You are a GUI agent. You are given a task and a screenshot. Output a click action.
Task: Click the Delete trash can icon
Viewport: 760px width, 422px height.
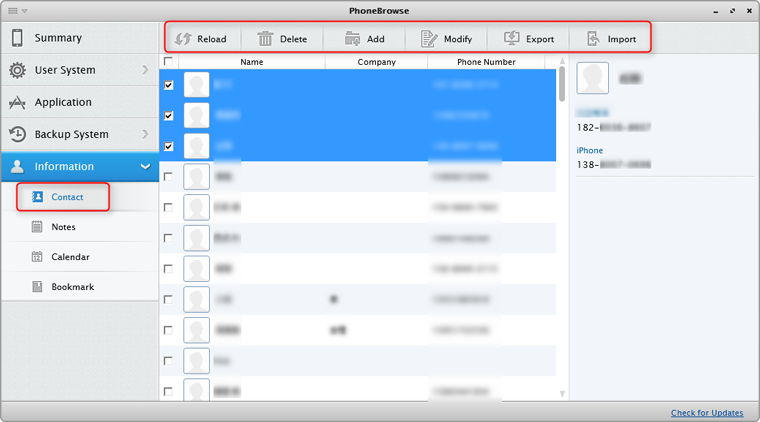(265, 39)
